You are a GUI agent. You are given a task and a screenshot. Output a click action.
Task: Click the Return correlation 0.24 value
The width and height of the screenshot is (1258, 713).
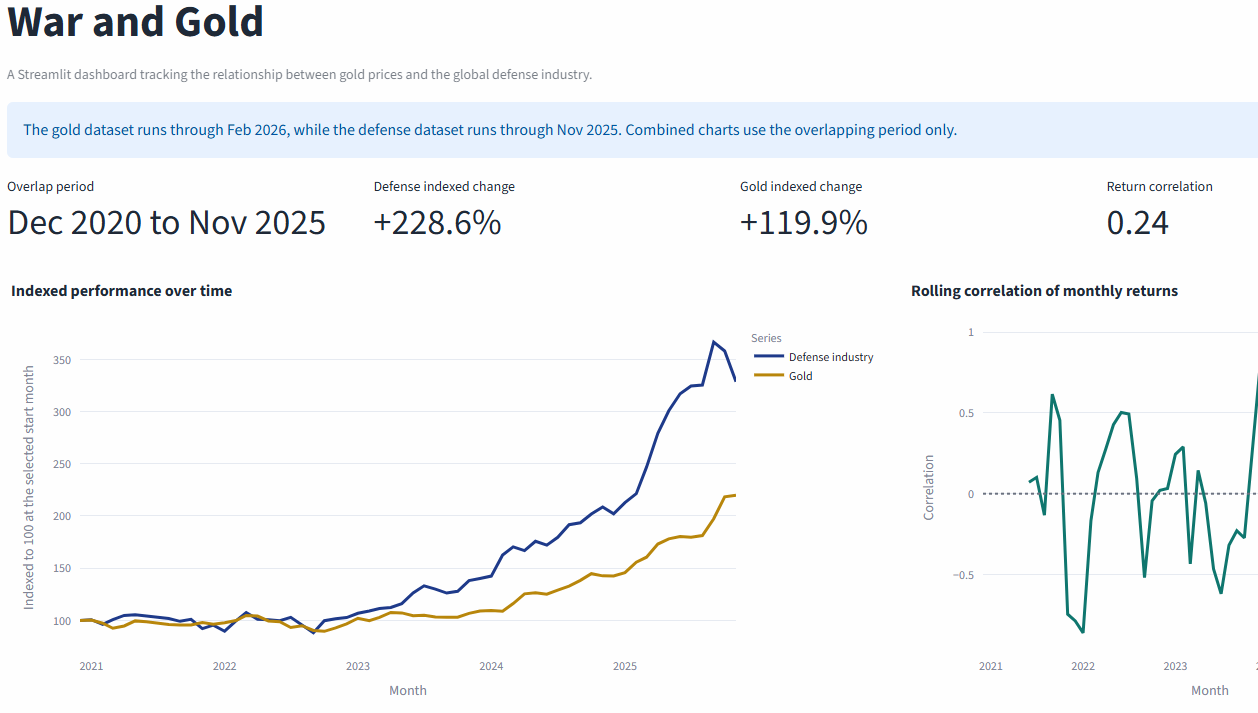tap(1137, 222)
